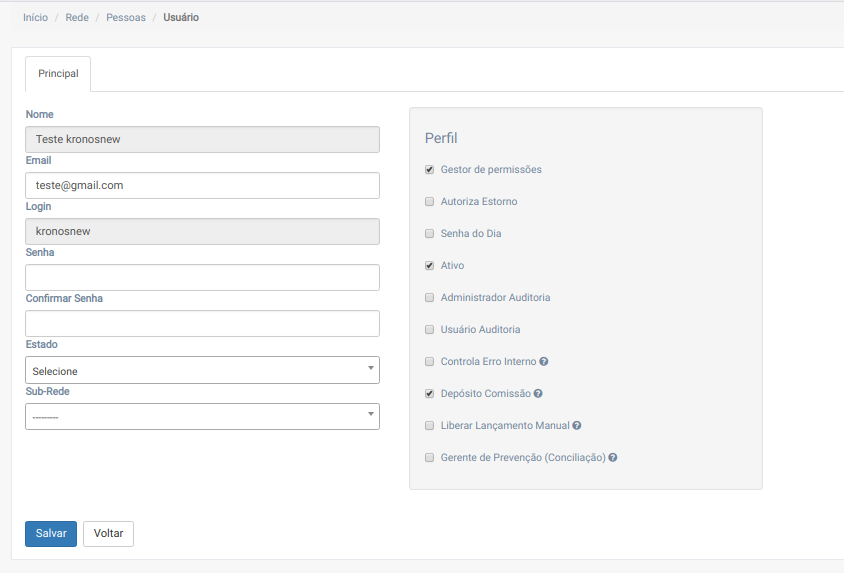Expand the Sub-Rede dropdown

tap(202, 416)
